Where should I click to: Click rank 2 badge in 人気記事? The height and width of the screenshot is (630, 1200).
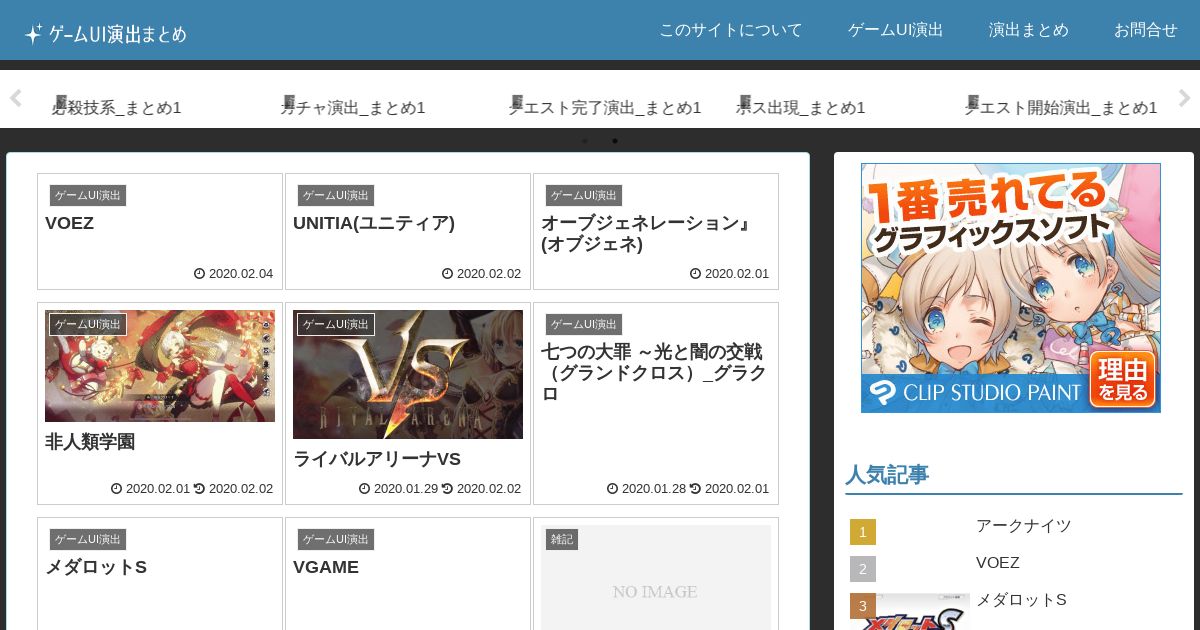tap(863, 569)
